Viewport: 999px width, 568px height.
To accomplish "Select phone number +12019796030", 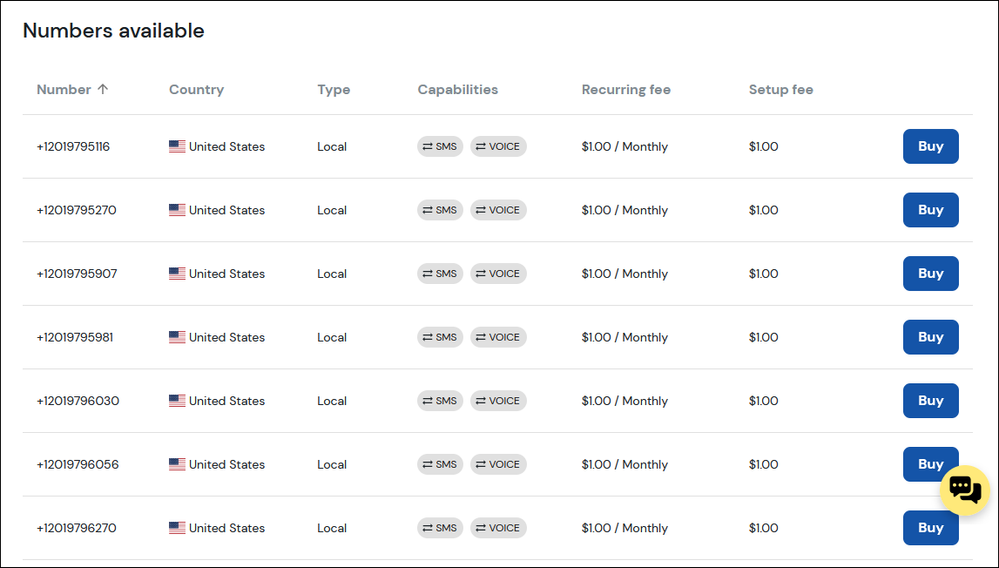I will coord(78,401).
